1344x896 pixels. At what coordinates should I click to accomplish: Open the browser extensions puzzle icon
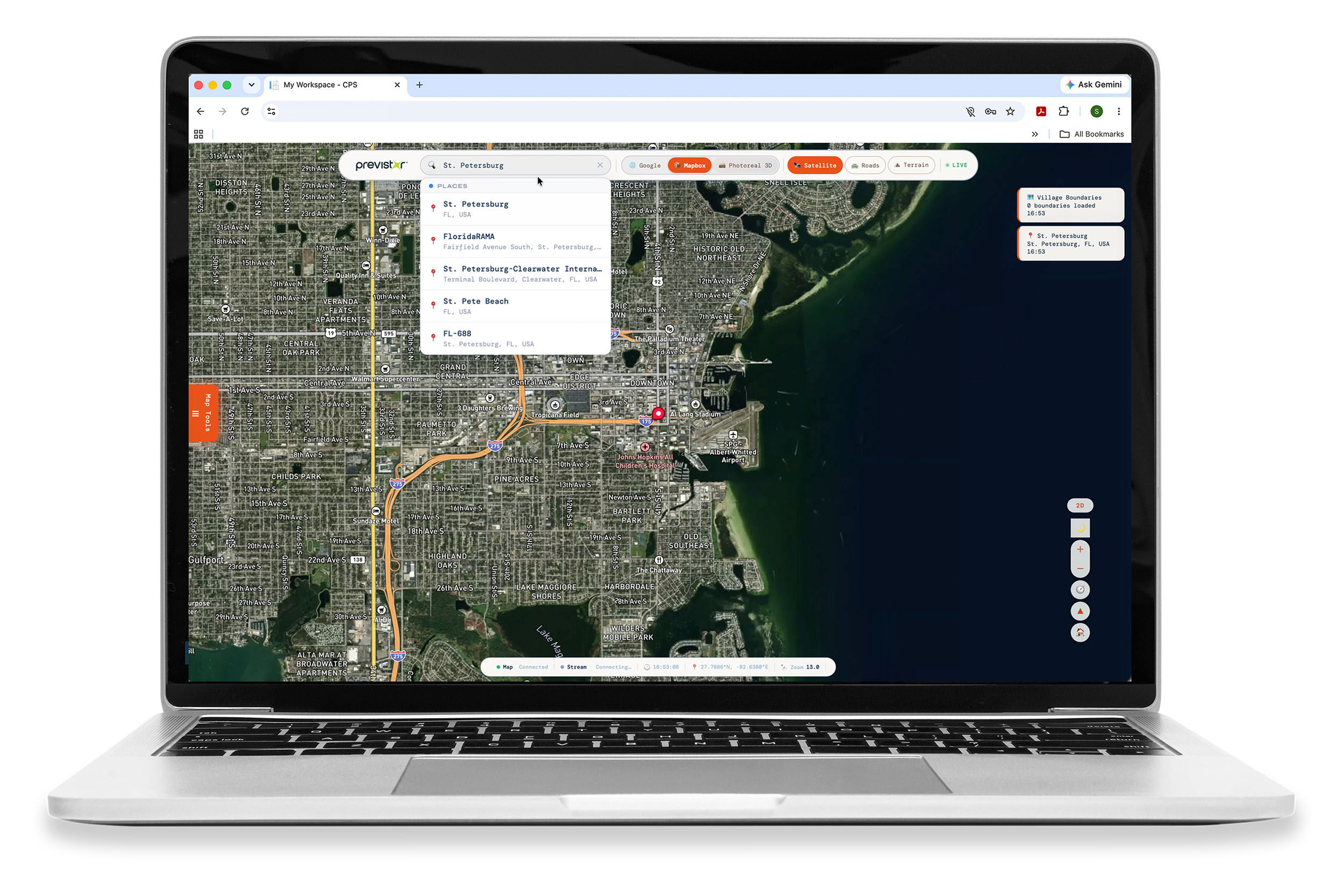coord(1063,111)
